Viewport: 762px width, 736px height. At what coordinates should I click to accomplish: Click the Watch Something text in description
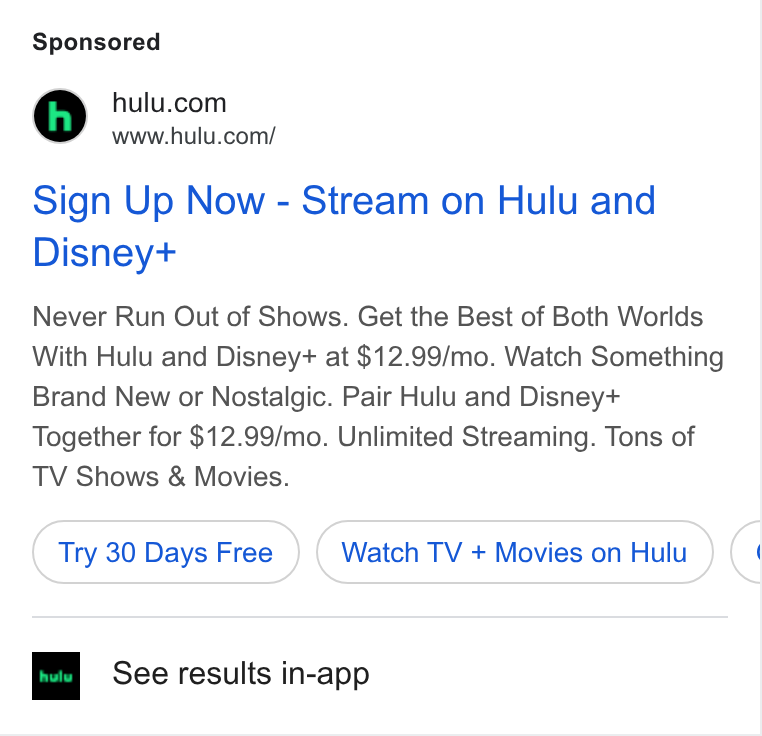coord(614,357)
